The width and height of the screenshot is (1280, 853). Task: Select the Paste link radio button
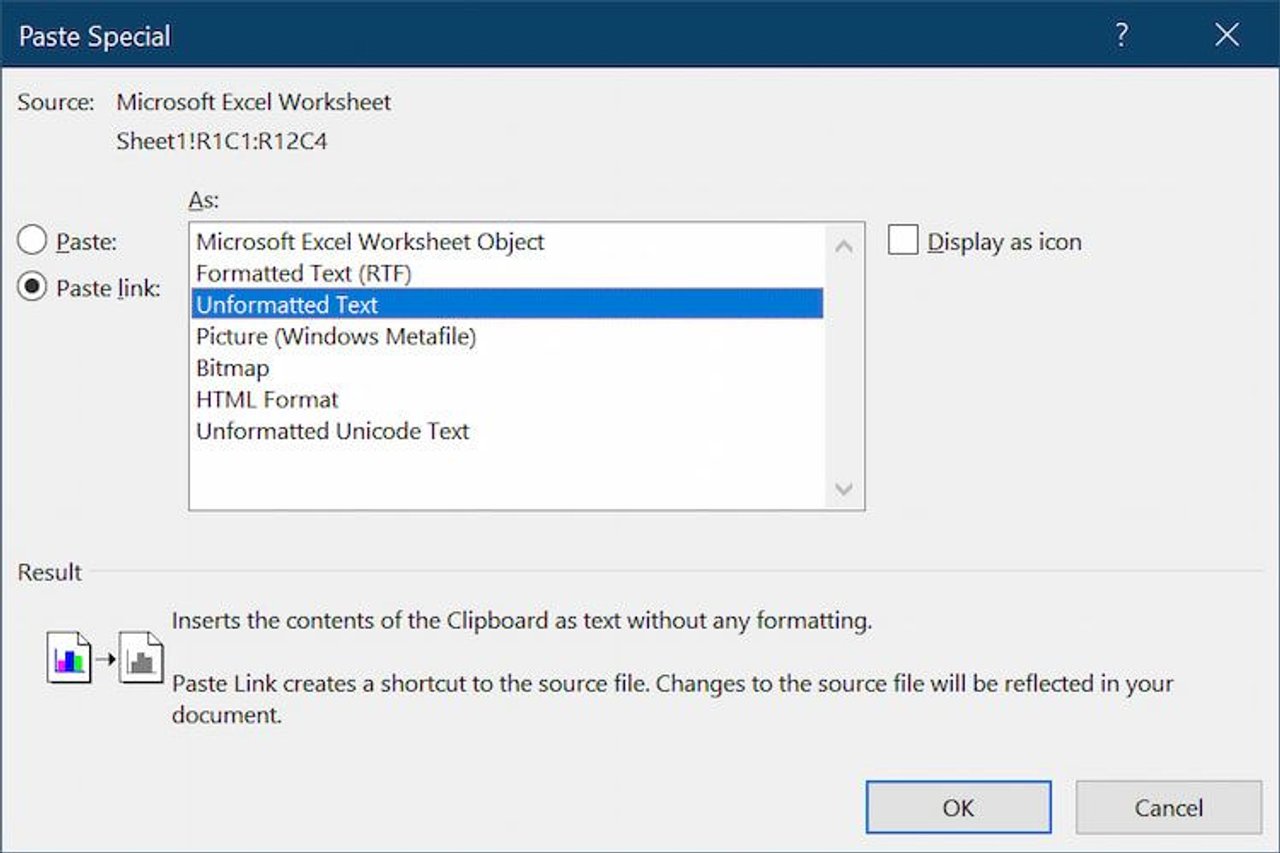click(x=33, y=288)
